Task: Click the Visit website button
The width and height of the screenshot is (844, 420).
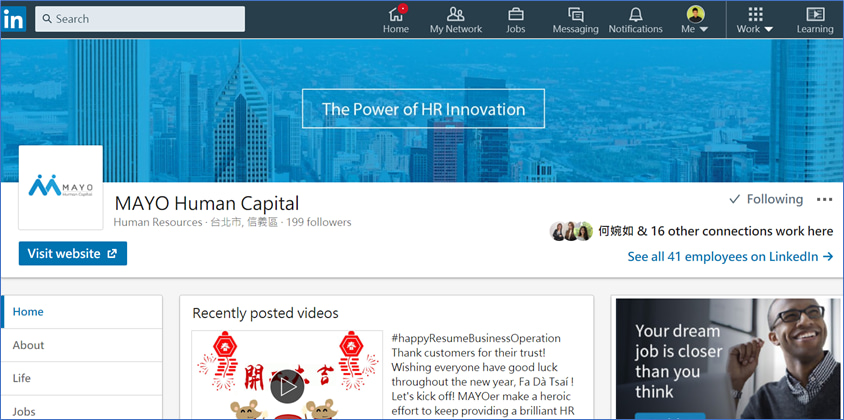Action: coord(73,254)
